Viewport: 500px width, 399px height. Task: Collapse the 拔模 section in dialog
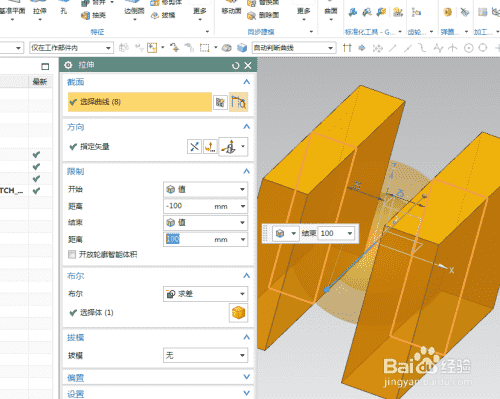click(246, 337)
